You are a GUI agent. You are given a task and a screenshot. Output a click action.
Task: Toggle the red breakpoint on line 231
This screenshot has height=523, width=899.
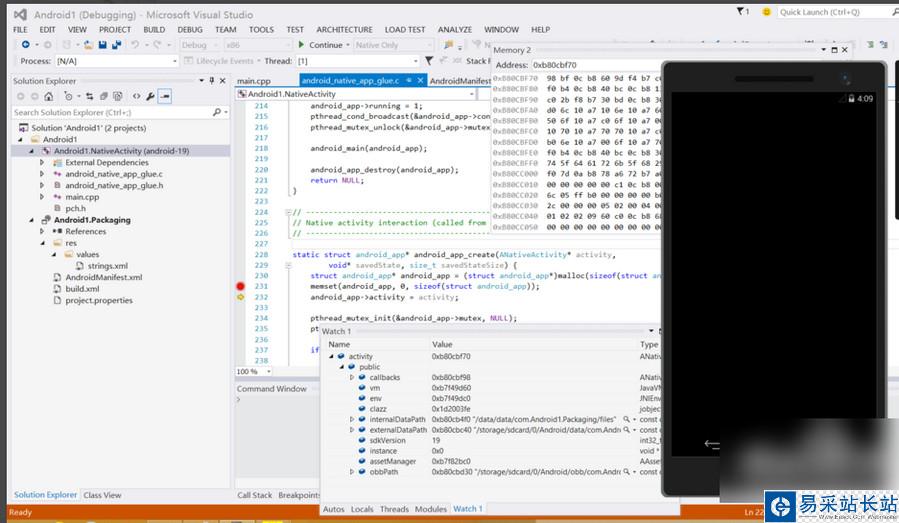pyautogui.click(x=240, y=286)
